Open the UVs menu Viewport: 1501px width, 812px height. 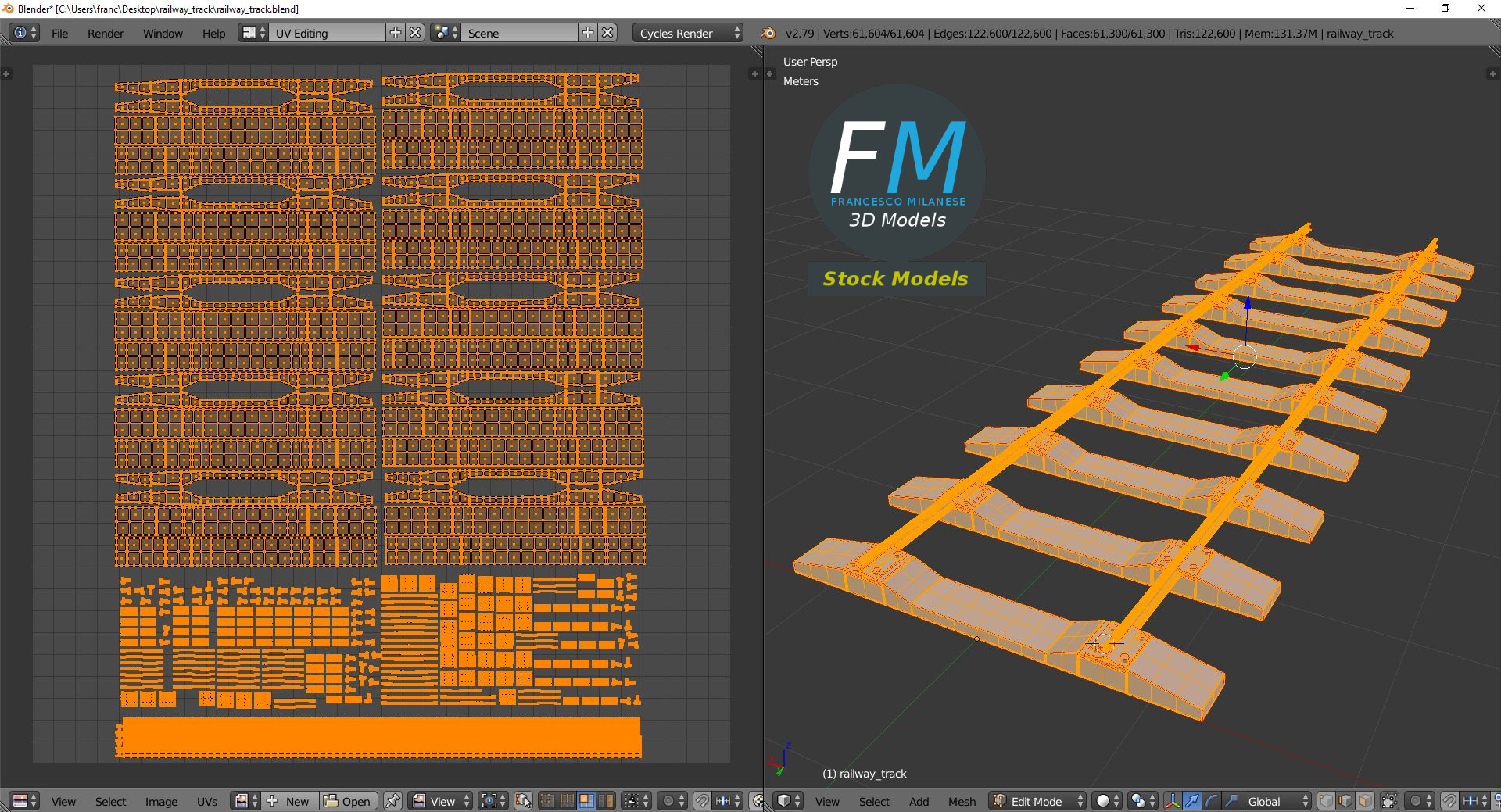(x=207, y=801)
